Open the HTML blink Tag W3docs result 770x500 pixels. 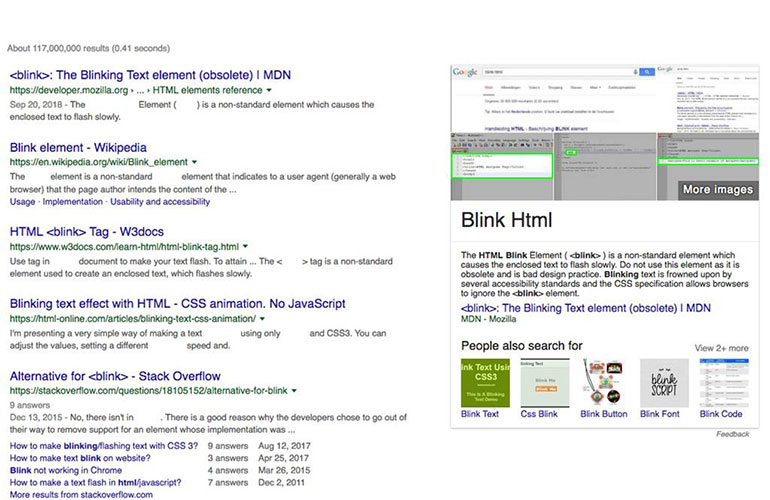pyautogui.click(x=87, y=232)
